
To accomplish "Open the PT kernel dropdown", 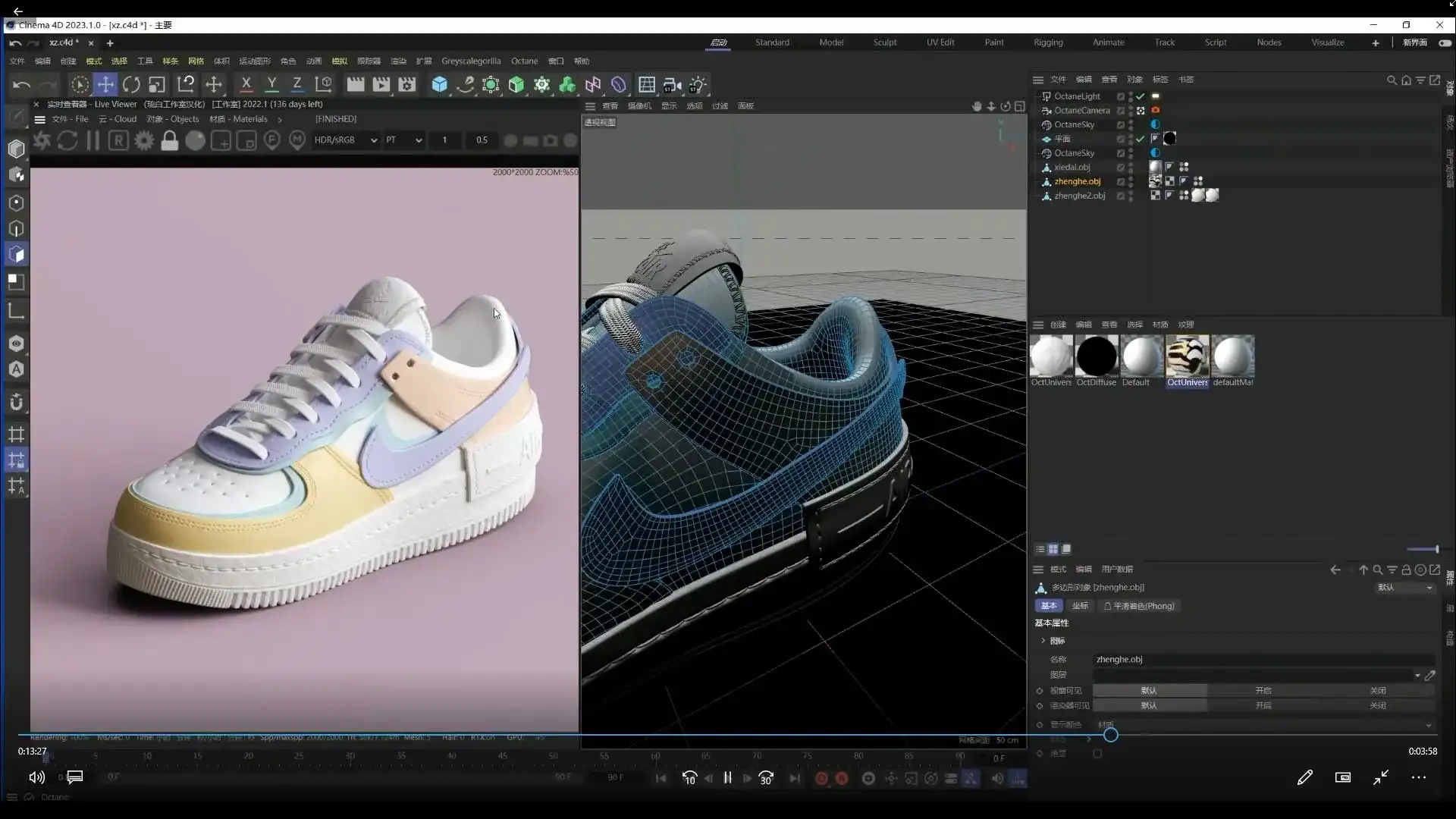I will 403,140.
